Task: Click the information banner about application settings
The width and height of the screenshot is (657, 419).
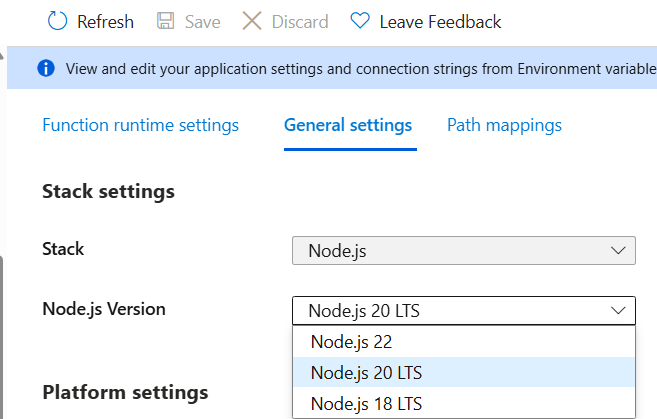Action: click(x=350, y=69)
